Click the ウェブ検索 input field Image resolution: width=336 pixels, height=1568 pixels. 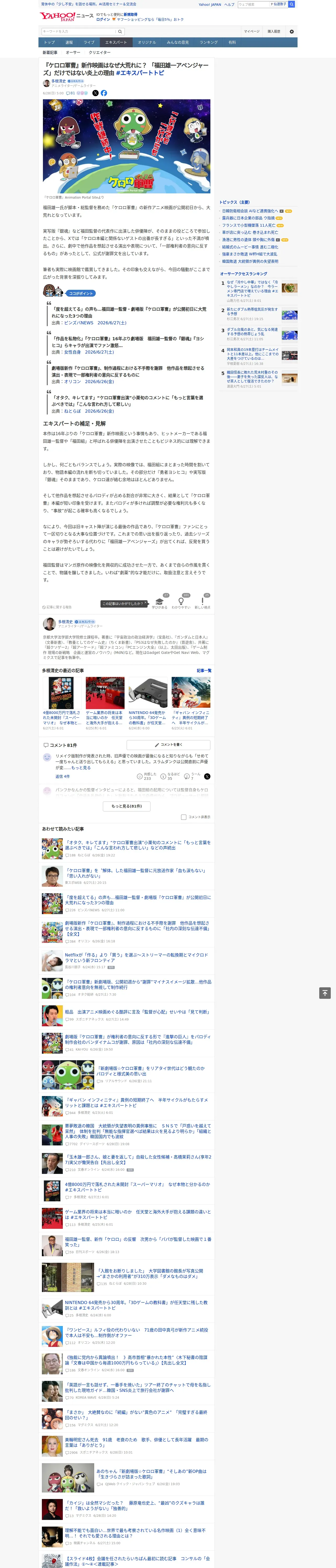(x=253, y=4)
